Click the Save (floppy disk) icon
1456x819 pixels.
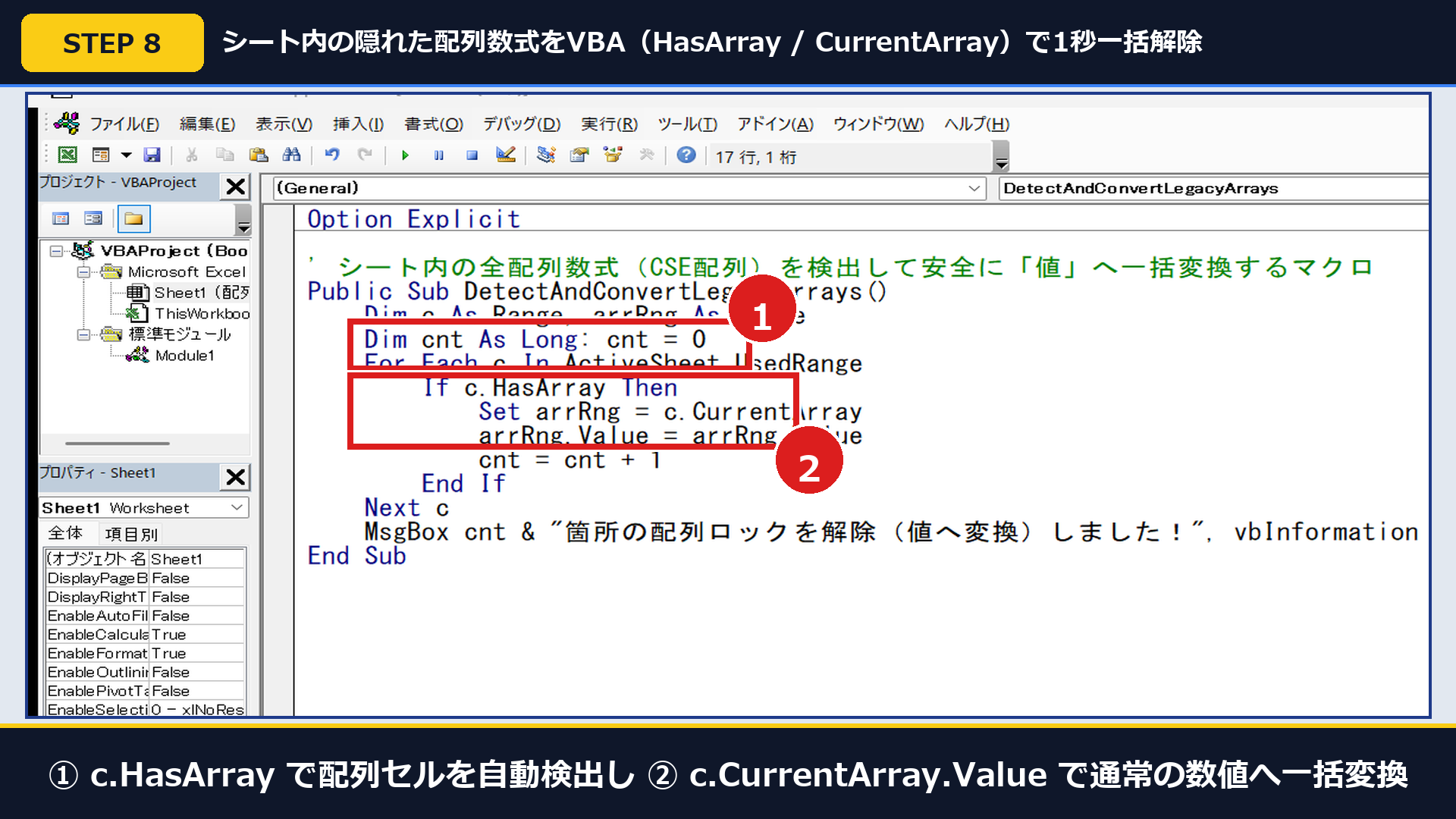(152, 155)
